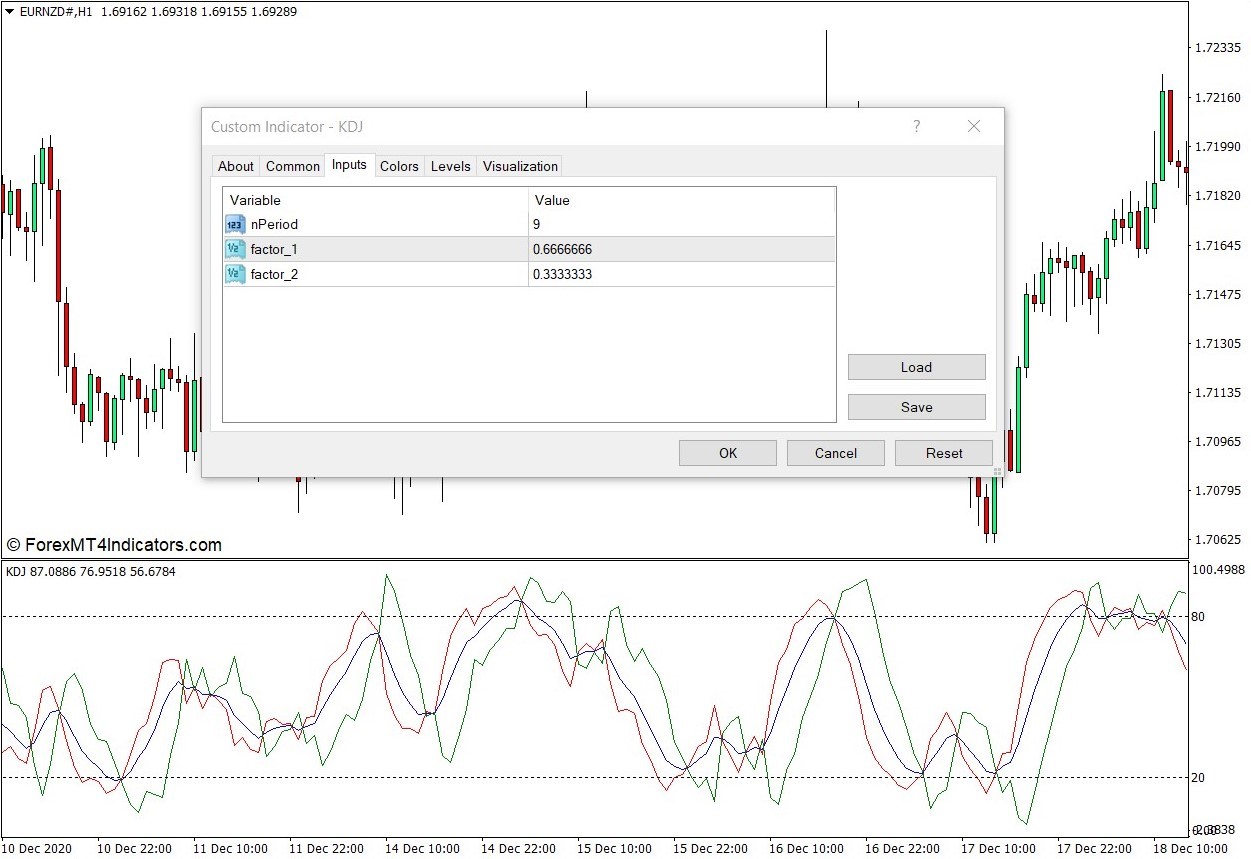Screen dimensions: 1251x859
Task: Click the 1.71305 price label
Action: 1217,343
